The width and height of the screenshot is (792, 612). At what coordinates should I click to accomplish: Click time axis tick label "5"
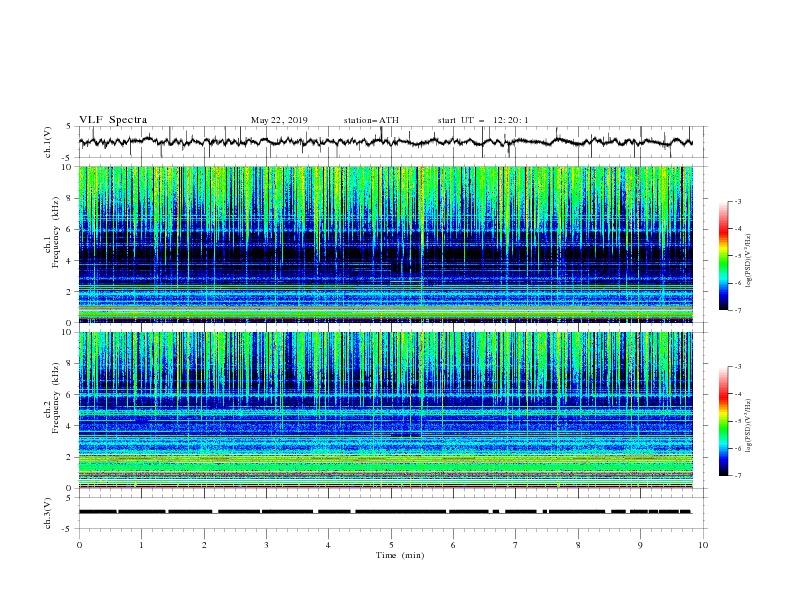pyautogui.click(x=391, y=545)
